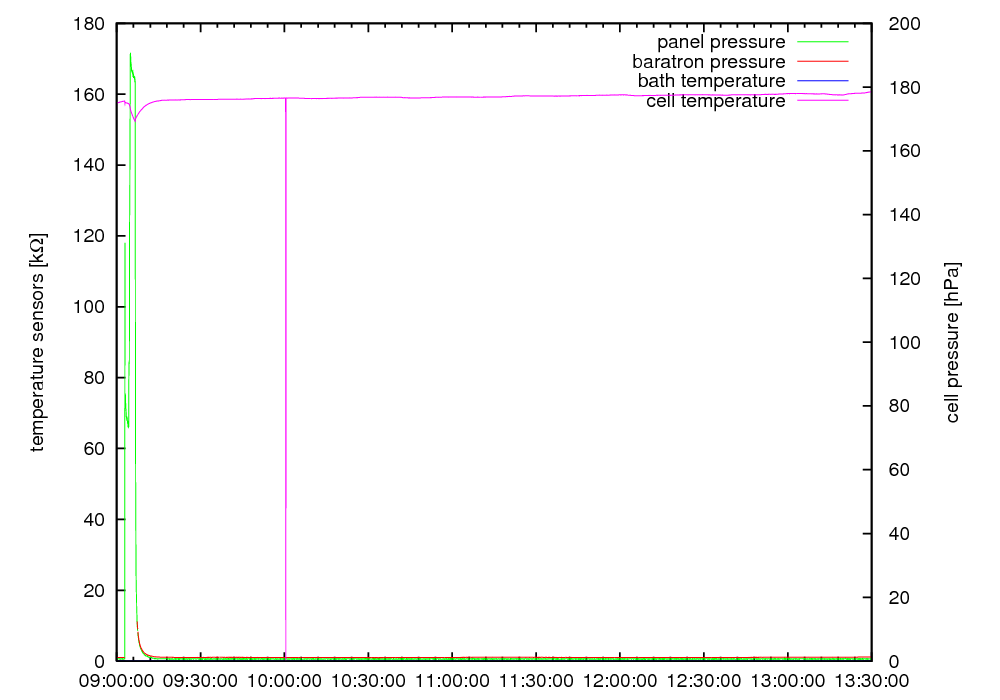Click the 13:30:00 time axis tick label
Screen dimensions: 1000x700
871,682
